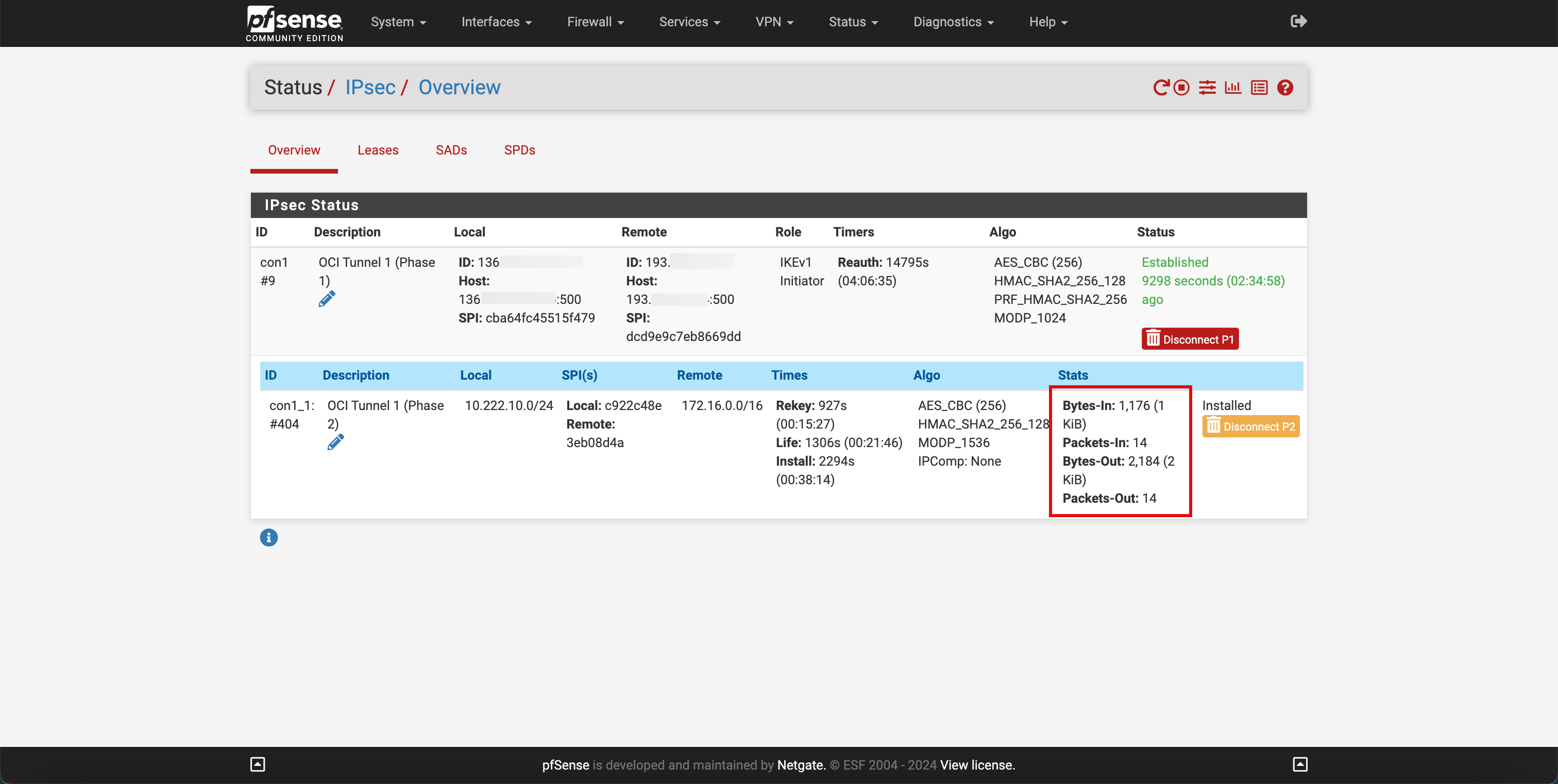The image size is (1558, 784).
Task: Open the Firewall dropdown menu
Action: pyautogui.click(x=596, y=22)
